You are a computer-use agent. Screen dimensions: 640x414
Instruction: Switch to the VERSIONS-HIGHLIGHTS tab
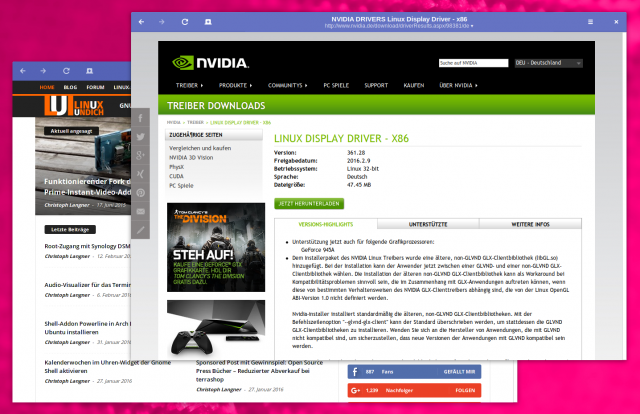pos(326,224)
